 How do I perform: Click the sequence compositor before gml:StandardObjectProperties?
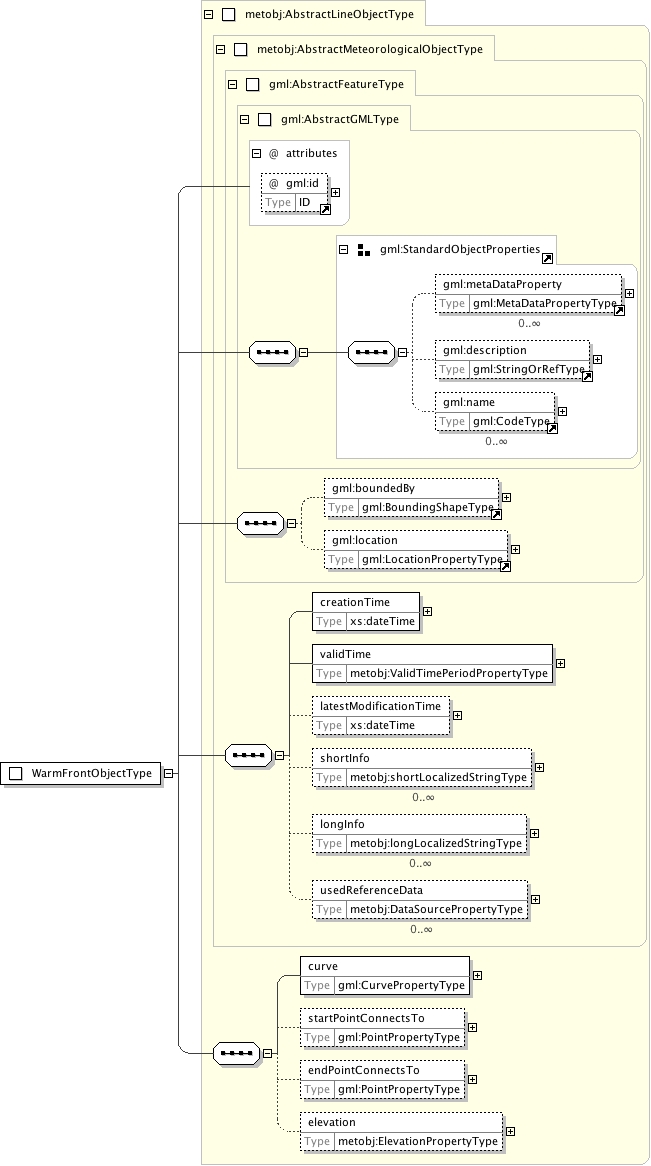click(x=272, y=352)
